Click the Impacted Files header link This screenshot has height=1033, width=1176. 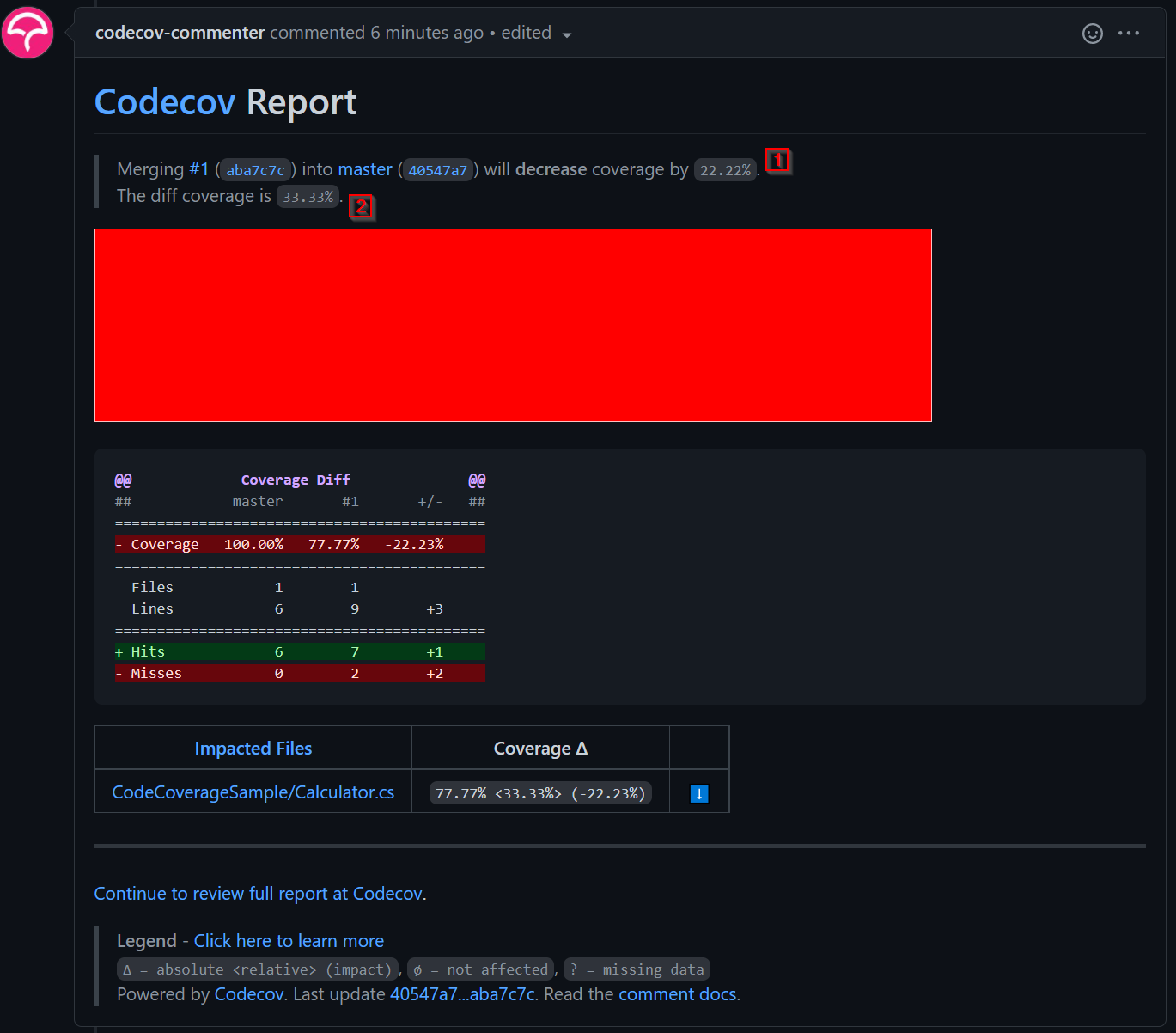coord(253,749)
